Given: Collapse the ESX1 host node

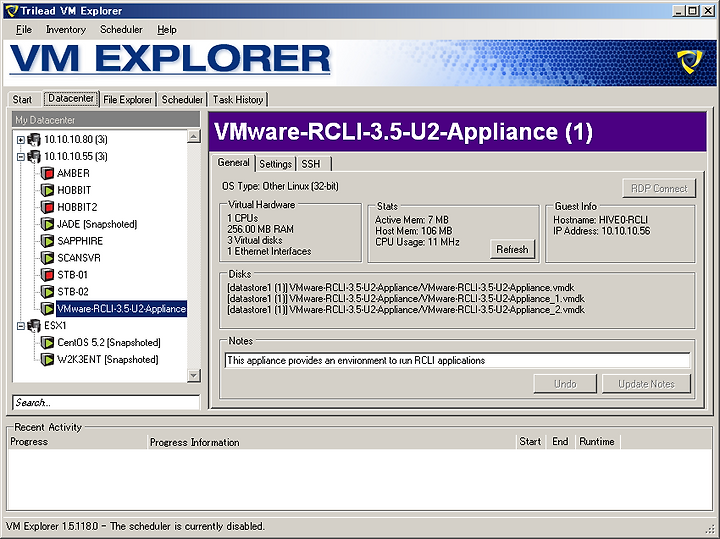Looking at the screenshot, I should pos(21,326).
